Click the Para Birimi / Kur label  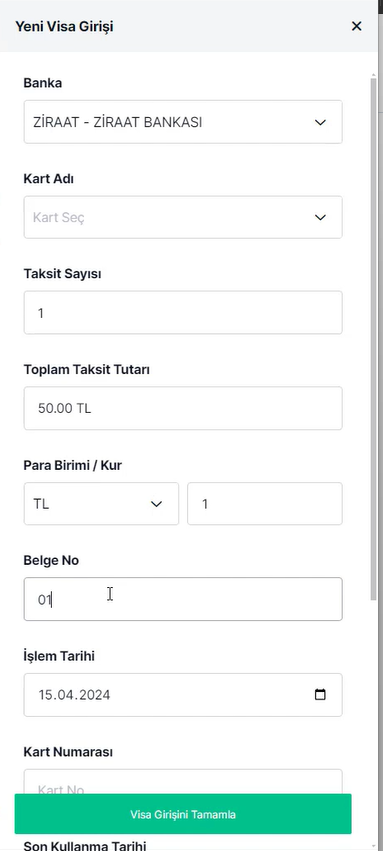tap(73, 465)
